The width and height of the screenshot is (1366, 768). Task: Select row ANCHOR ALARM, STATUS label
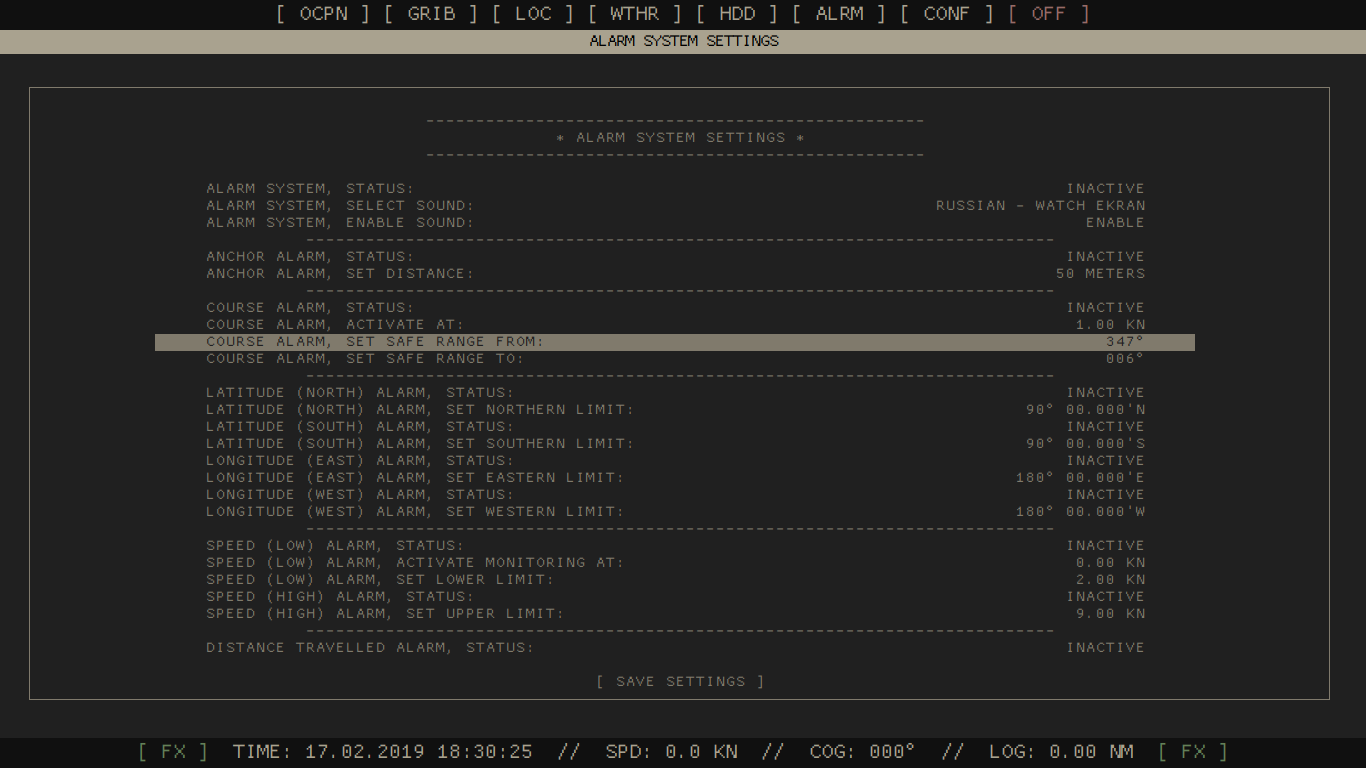(x=310, y=256)
